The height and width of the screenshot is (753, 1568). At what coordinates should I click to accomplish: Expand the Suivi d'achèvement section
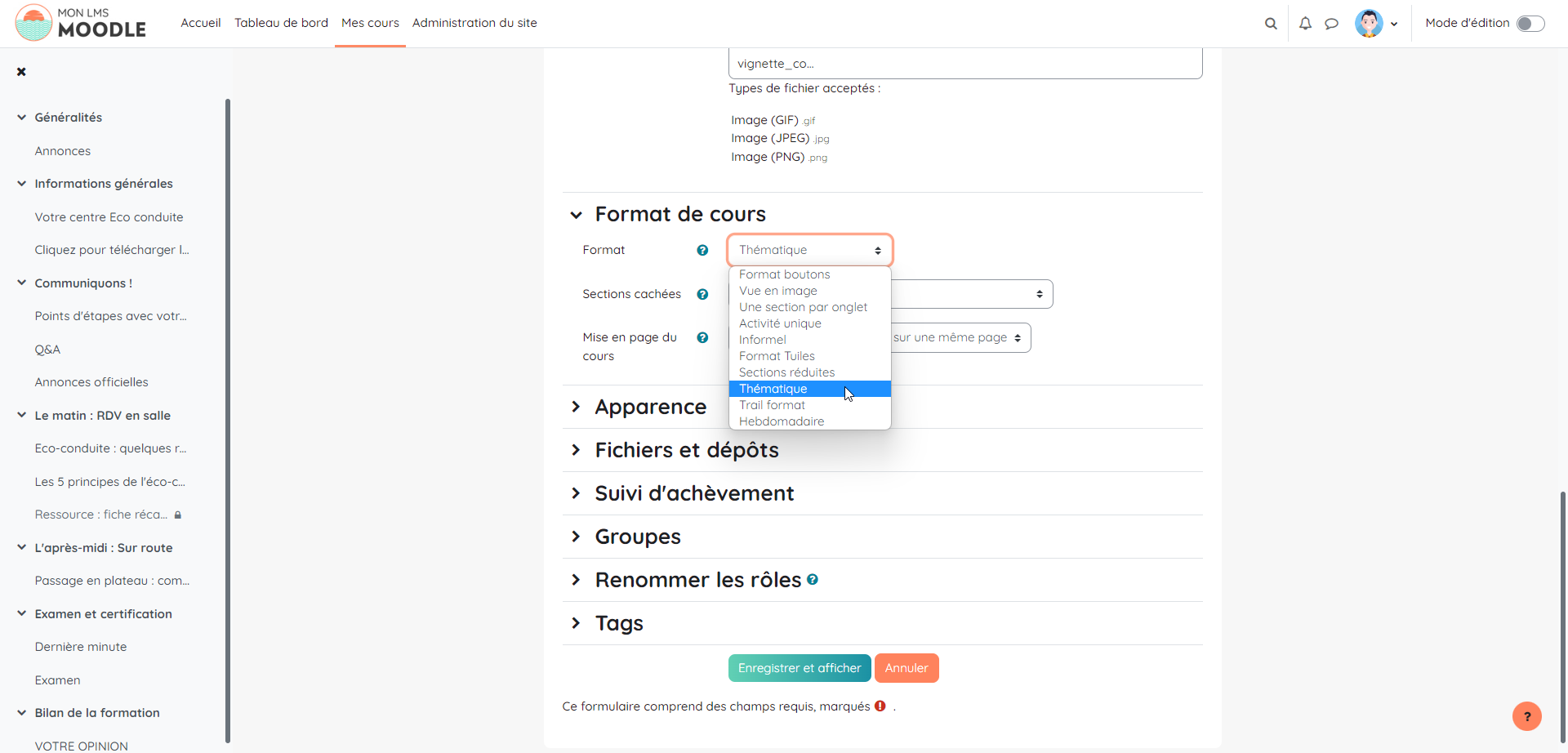point(693,493)
